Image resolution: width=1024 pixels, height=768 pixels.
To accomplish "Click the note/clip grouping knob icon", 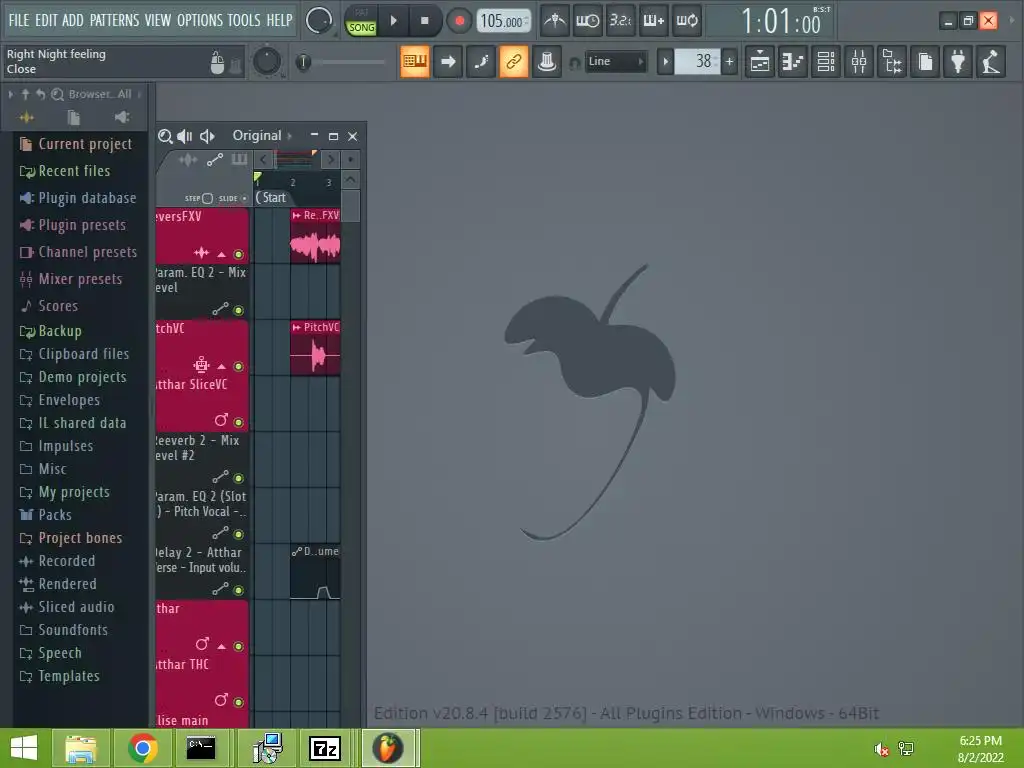I will [x=547, y=62].
